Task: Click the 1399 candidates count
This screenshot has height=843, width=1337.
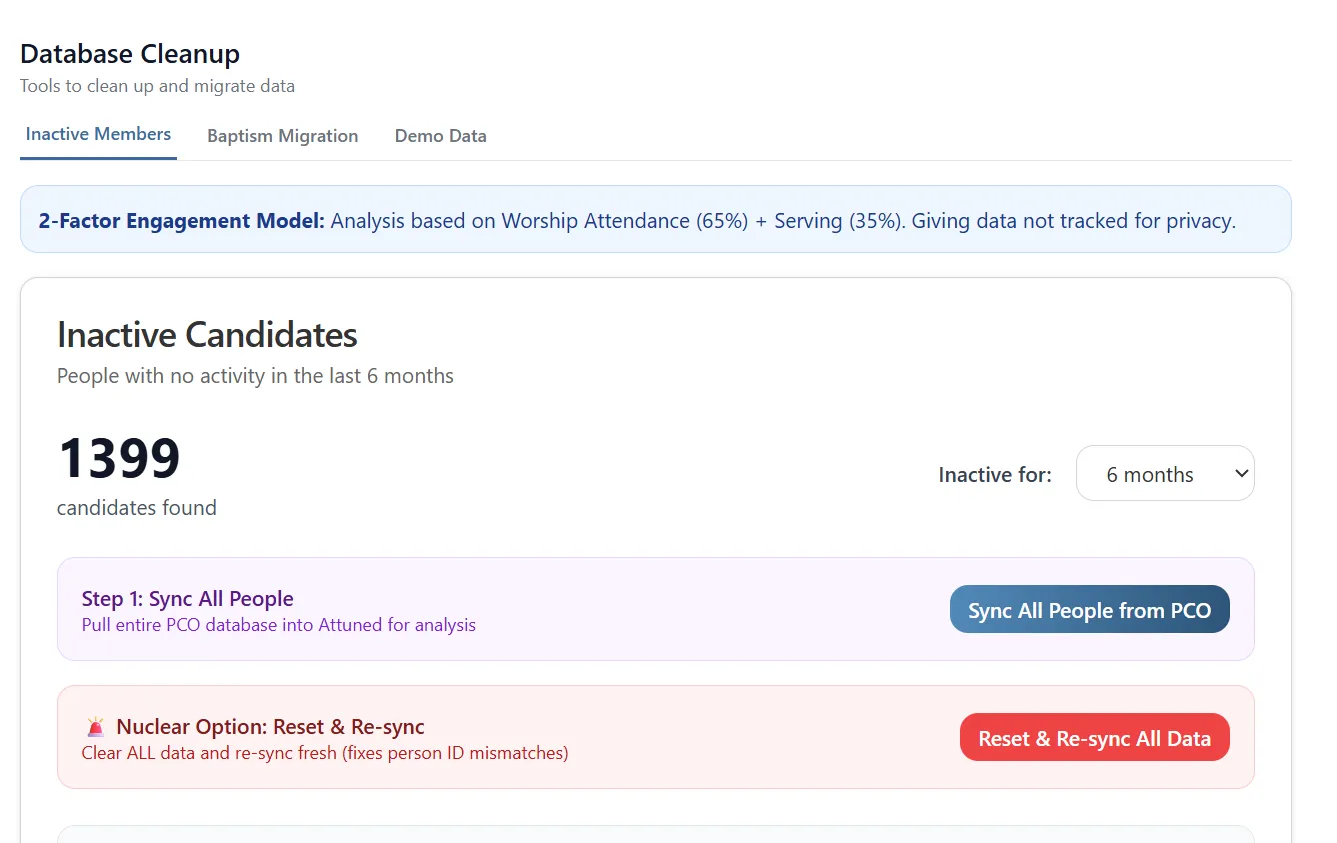Action: 119,458
